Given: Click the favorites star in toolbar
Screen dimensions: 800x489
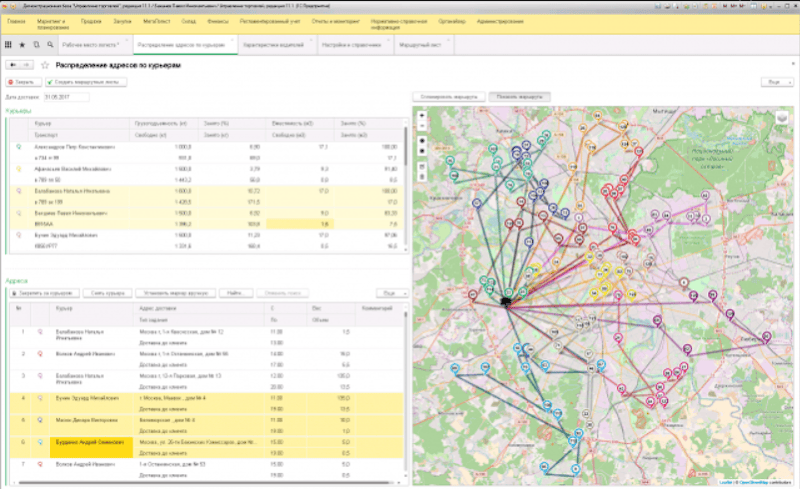Looking at the screenshot, I should point(22,45).
